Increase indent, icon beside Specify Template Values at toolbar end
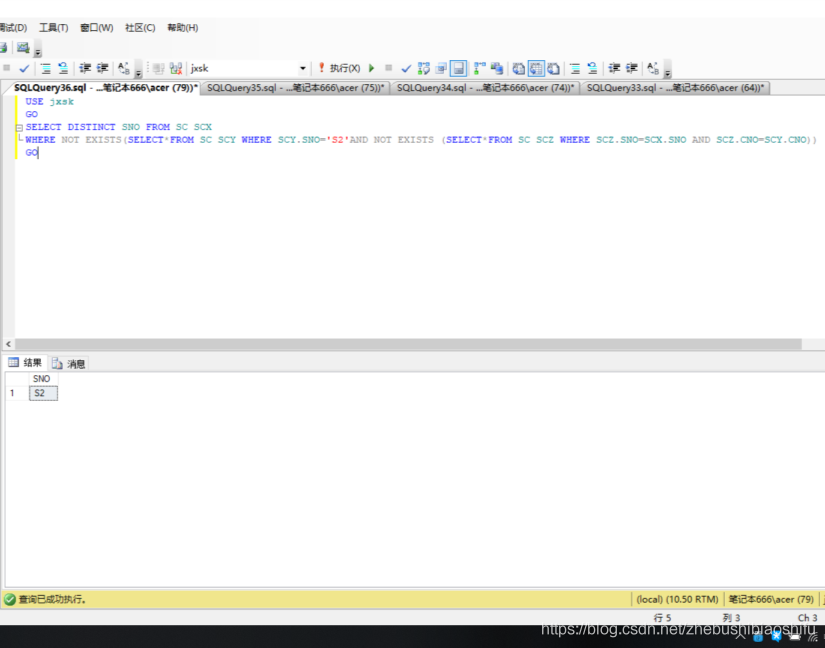Screen dimensions: 825x648 [631, 68]
